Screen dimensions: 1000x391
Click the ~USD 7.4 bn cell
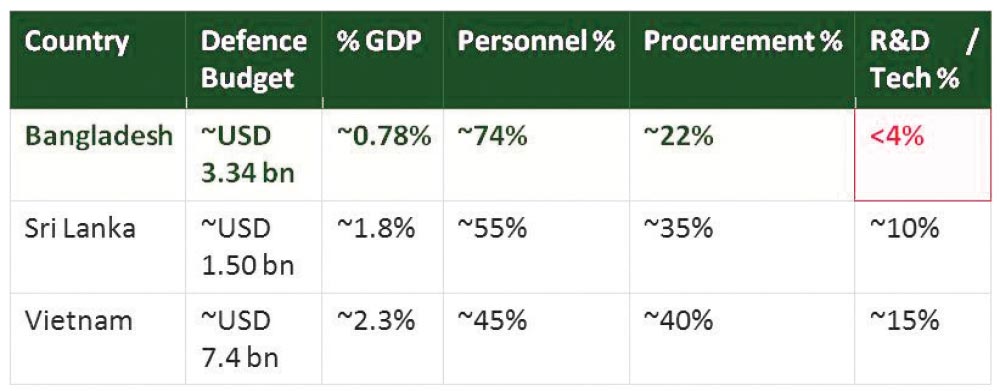coord(254,339)
